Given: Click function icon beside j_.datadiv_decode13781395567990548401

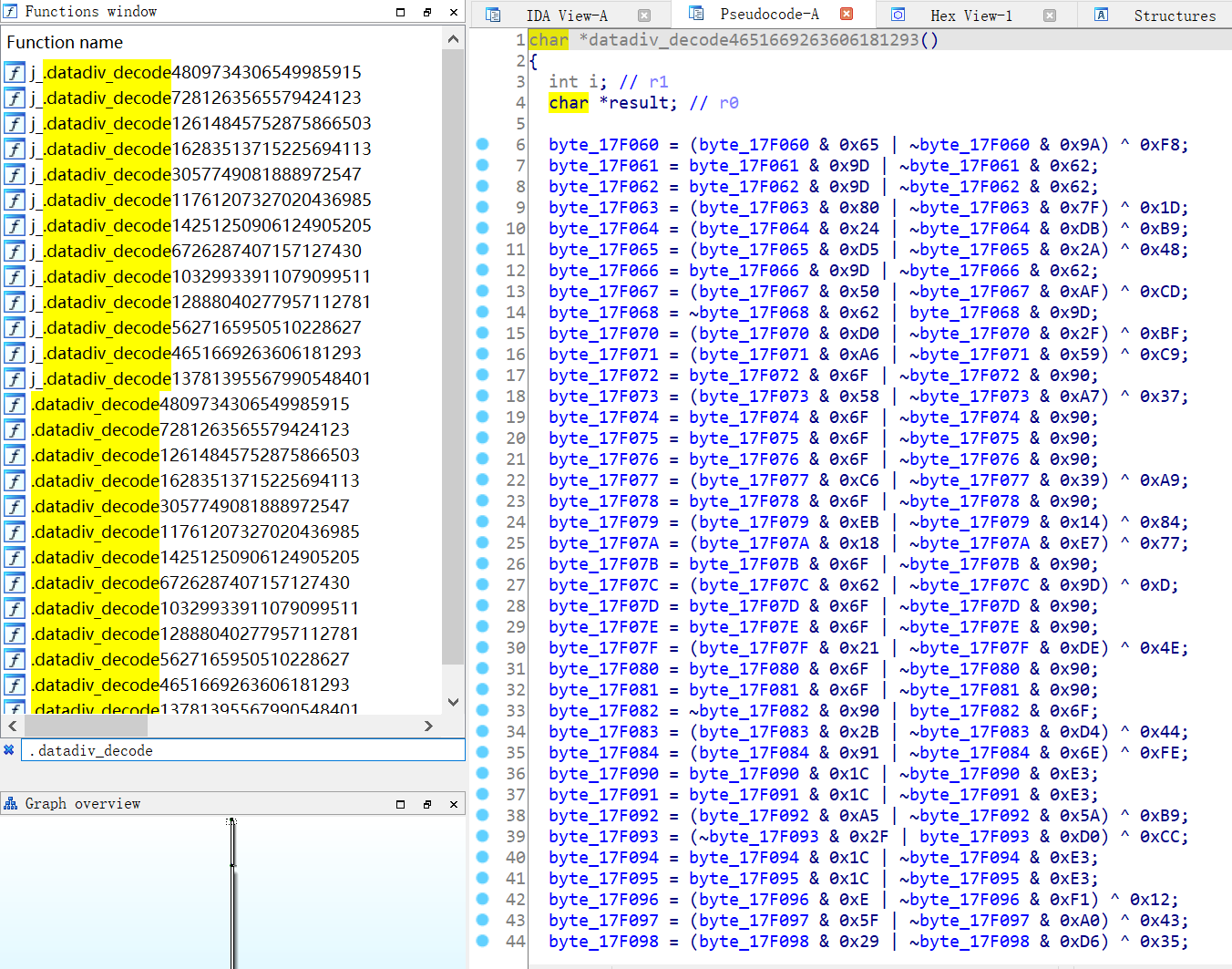Looking at the screenshot, I should click(x=15, y=378).
